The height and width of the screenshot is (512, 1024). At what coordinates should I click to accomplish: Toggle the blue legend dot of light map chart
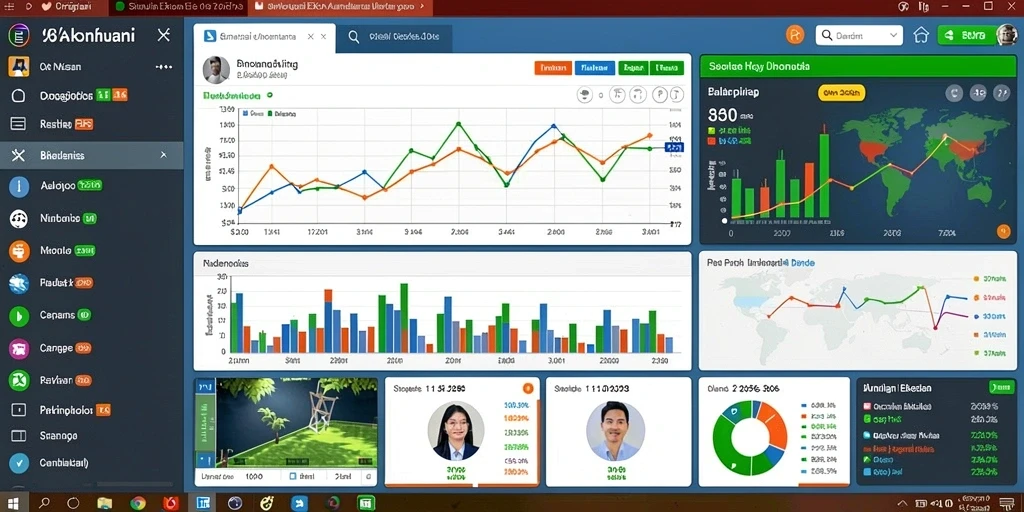976,316
